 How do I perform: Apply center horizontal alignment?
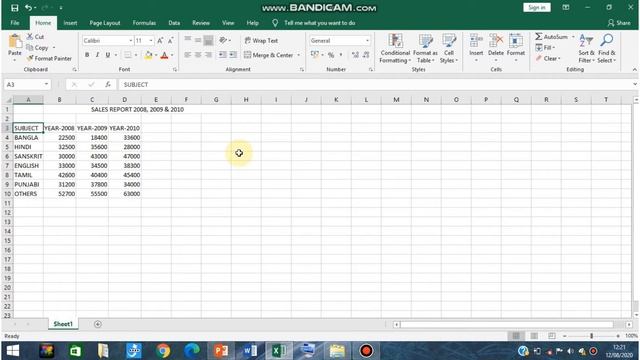click(x=198, y=55)
